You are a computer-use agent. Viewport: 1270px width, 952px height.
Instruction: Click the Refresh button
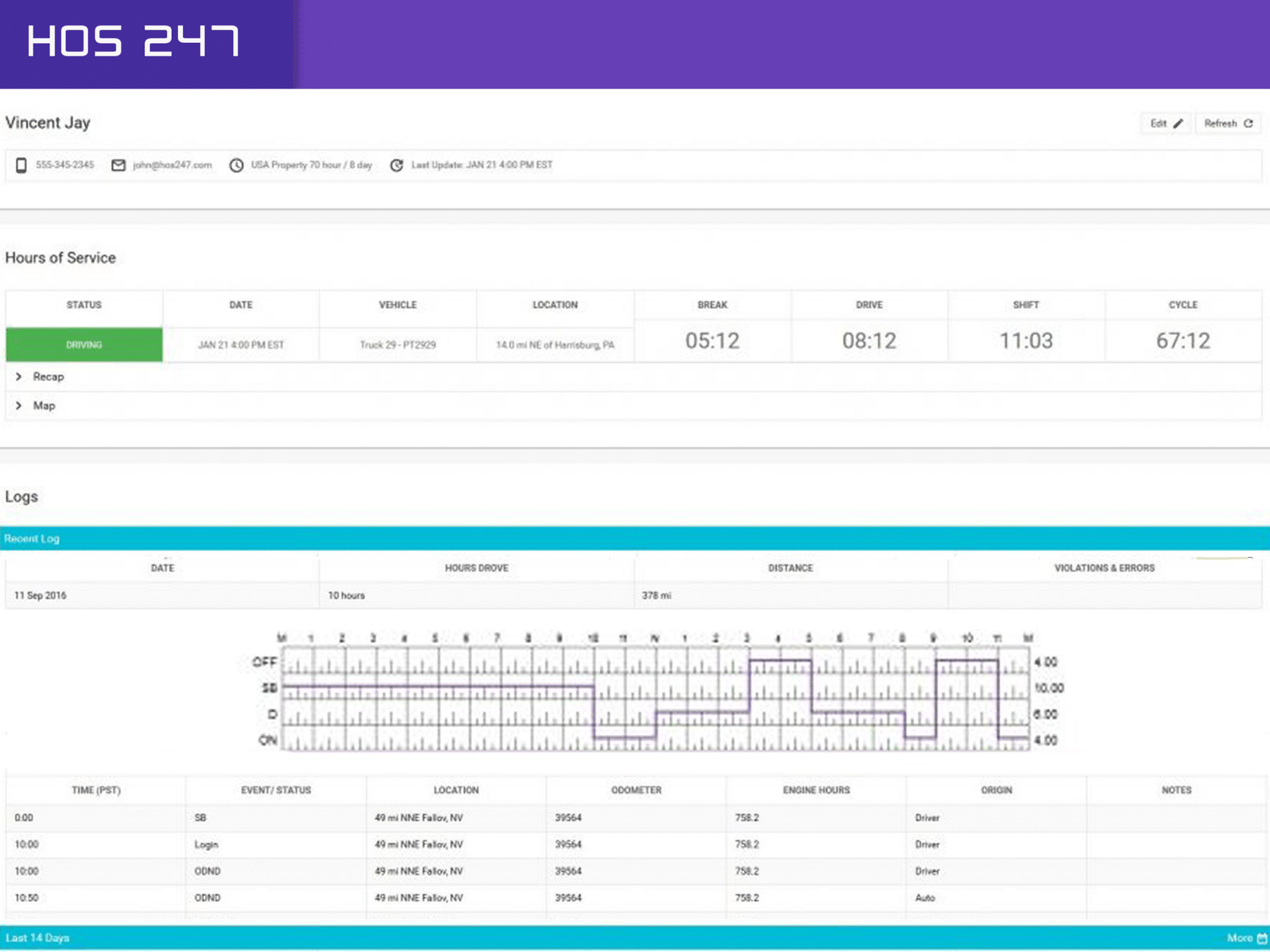coord(1228,123)
